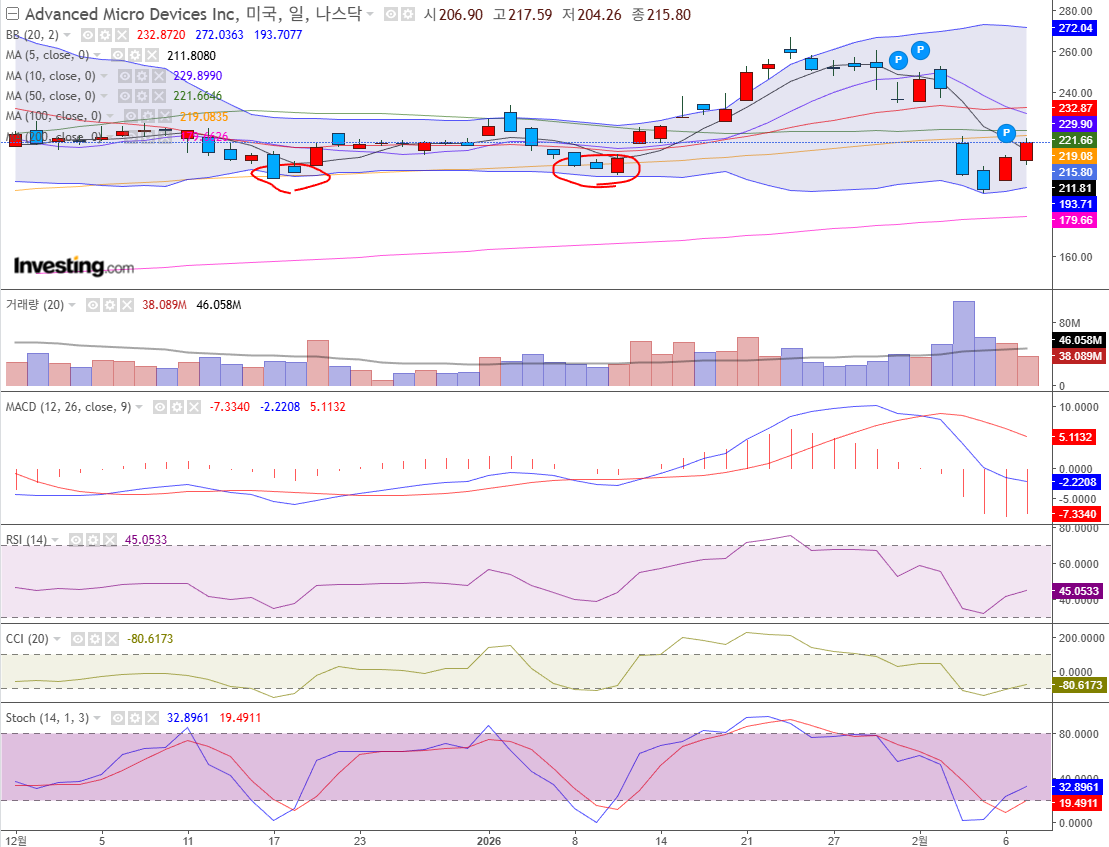The height and width of the screenshot is (847, 1109).
Task: Hide the MA (100, close, 0) line
Action: pyautogui.click(x=131, y=115)
